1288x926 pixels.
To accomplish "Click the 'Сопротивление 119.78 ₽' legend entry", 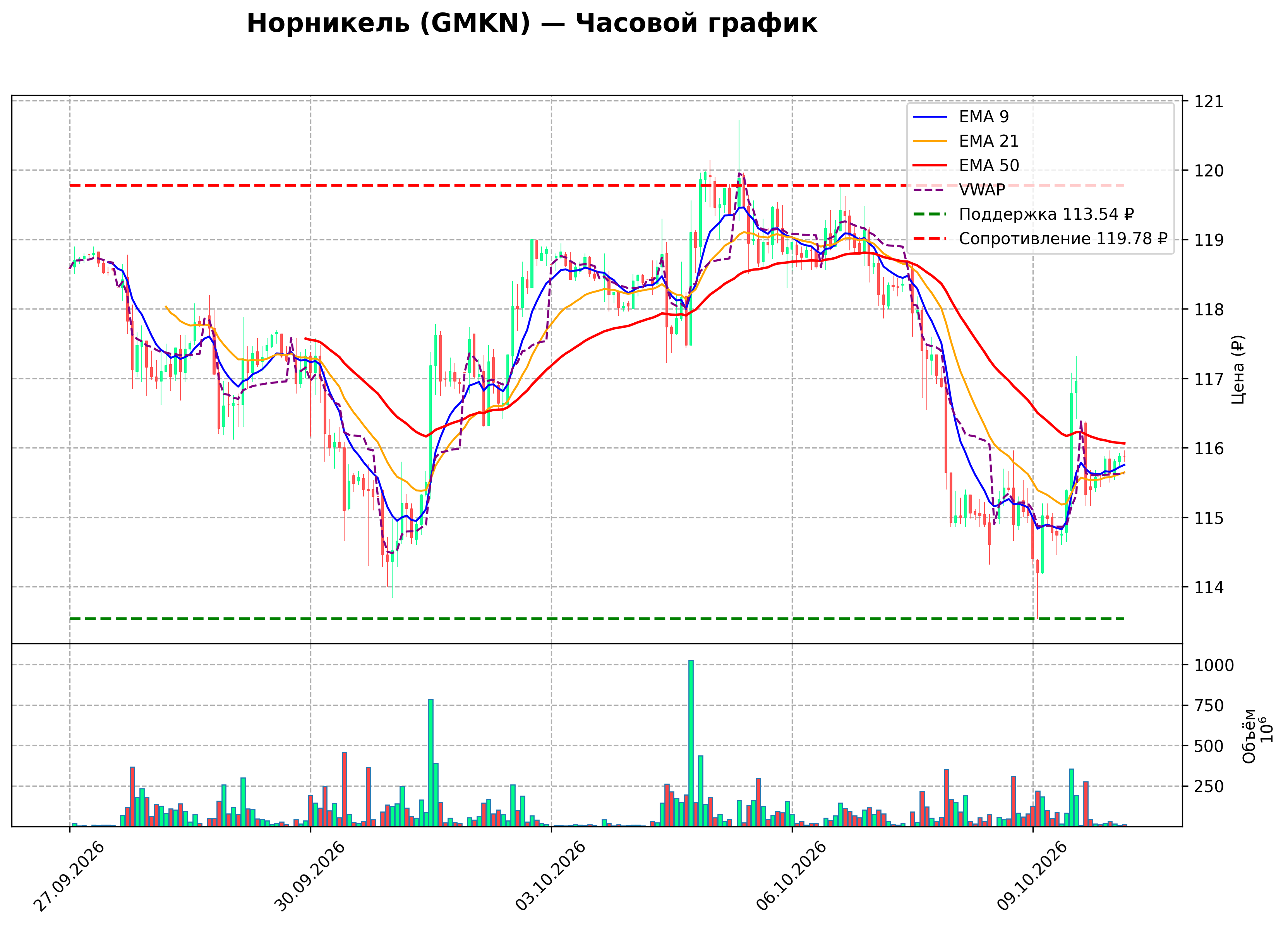I will (x=1063, y=238).
